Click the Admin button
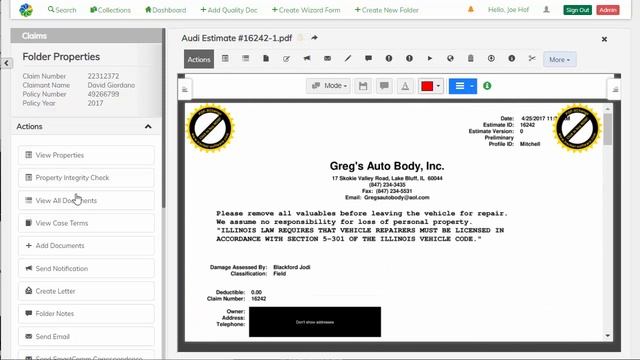640x360 pixels. click(x=608, y=10)
